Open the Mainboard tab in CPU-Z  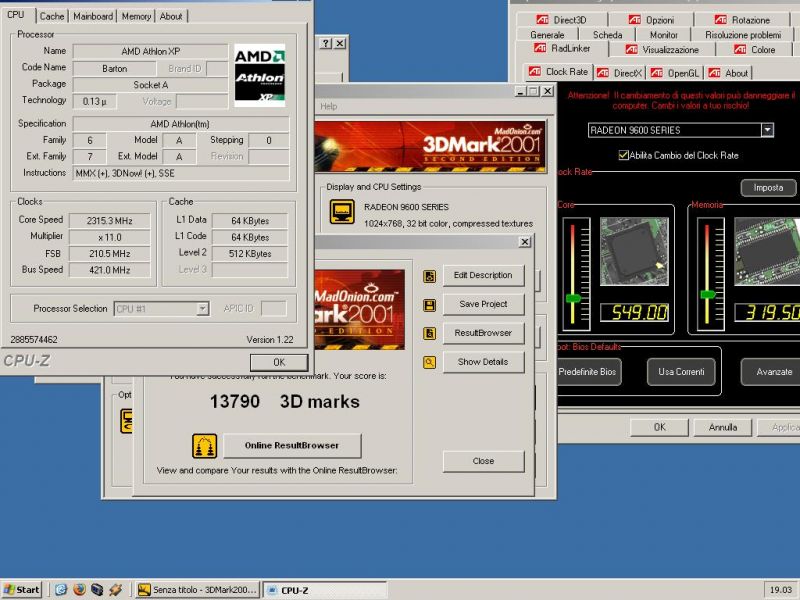point(93,16)
